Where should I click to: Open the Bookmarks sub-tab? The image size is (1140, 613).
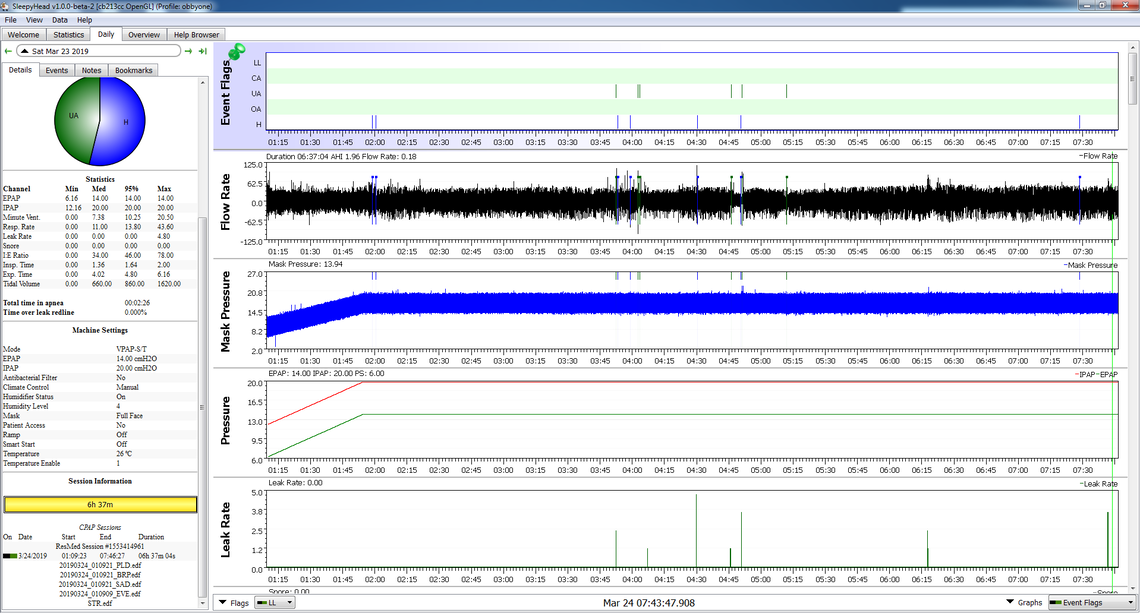tap(134, 71)
